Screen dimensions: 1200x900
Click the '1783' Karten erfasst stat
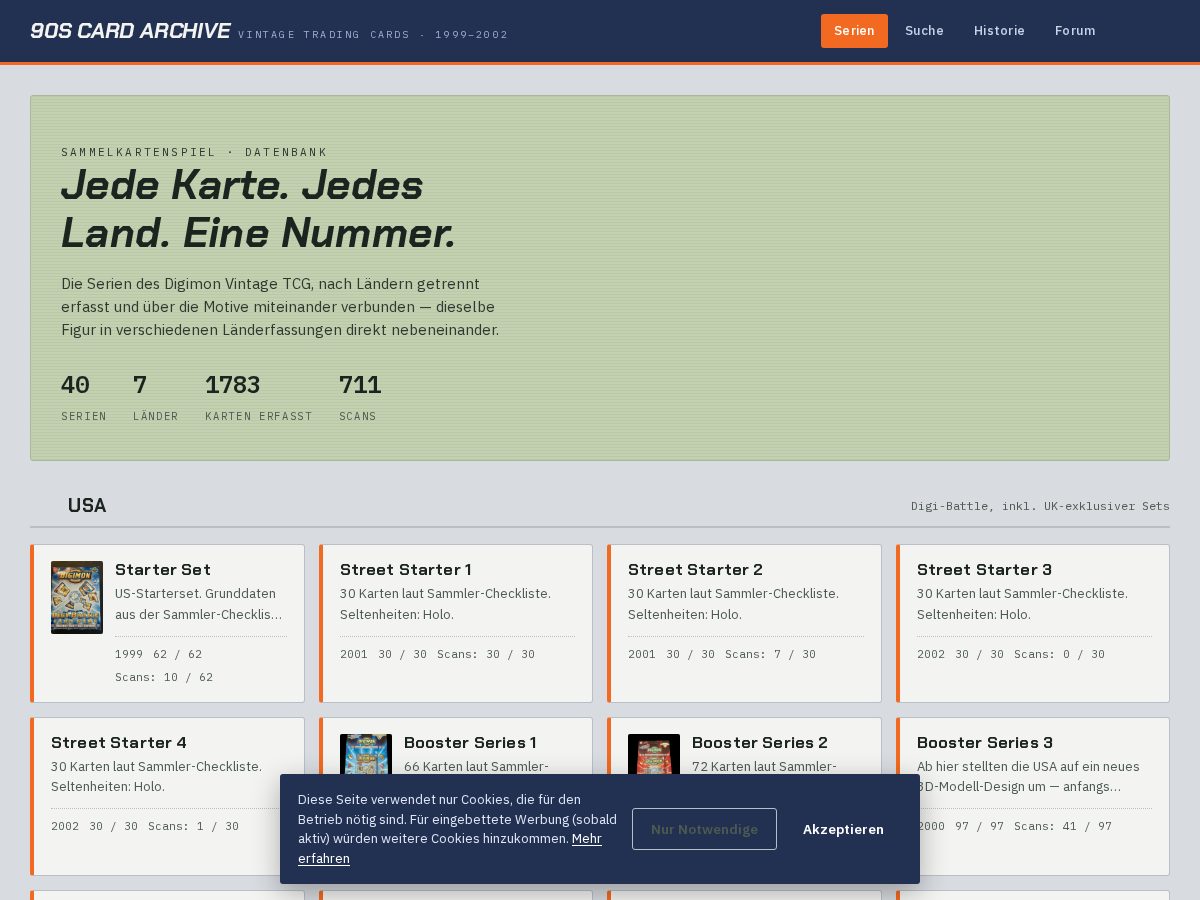tap(258, 397)
